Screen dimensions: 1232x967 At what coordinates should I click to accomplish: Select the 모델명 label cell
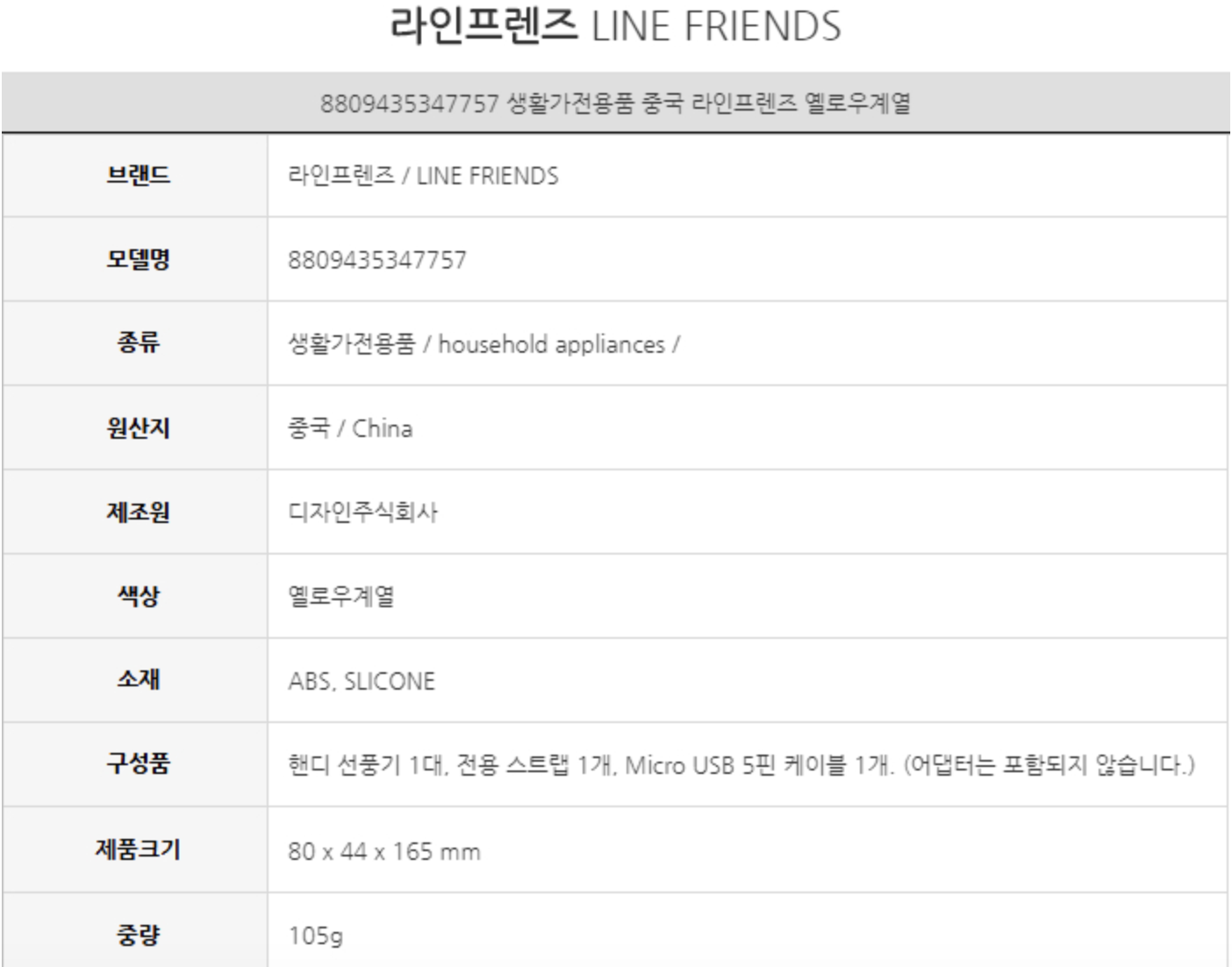point(138,260)
